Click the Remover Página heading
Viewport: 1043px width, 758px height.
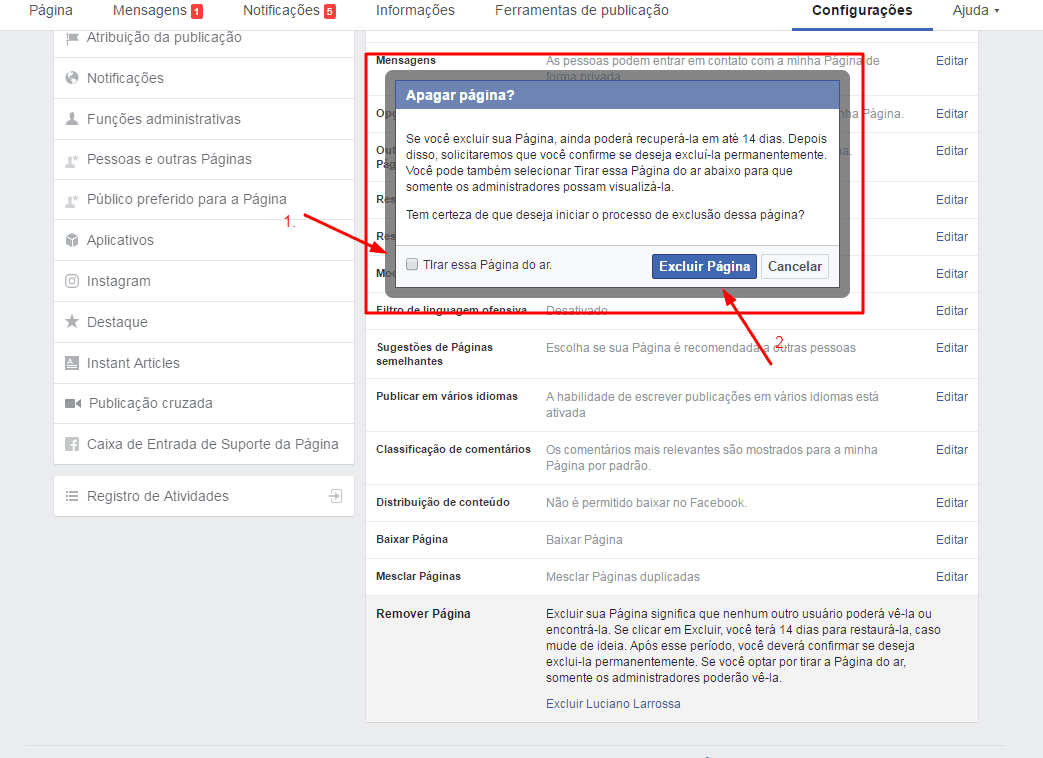click(x=423, y=614)
